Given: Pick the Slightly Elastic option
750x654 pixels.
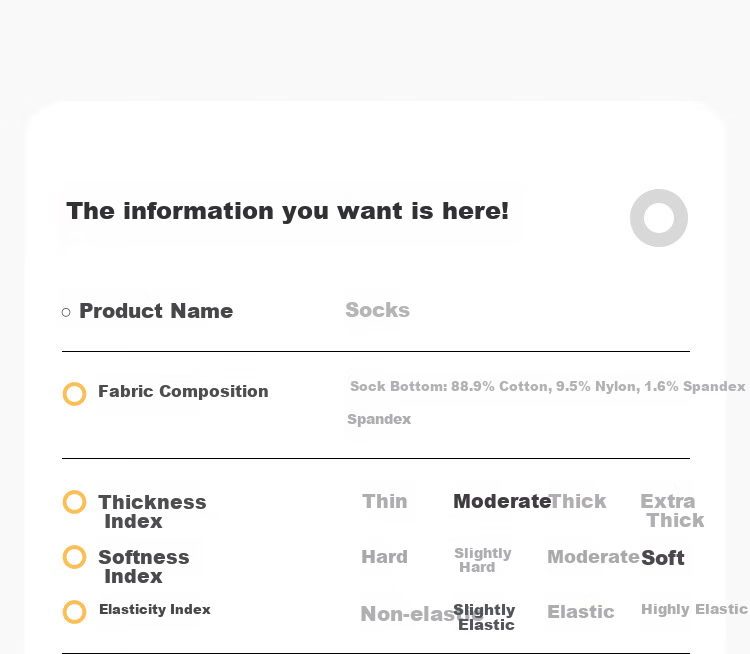Looking at the screenshot, I should 484,617.
